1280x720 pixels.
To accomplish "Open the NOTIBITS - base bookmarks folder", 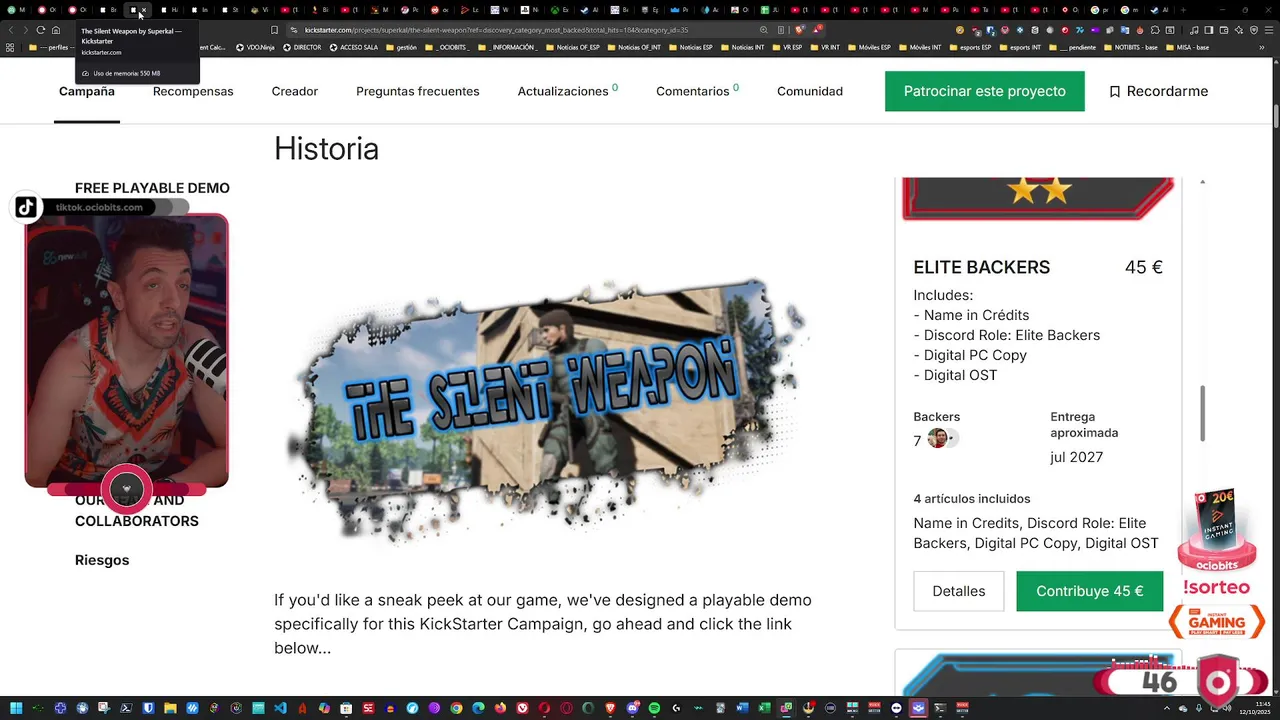I will tap(1130, 47).
